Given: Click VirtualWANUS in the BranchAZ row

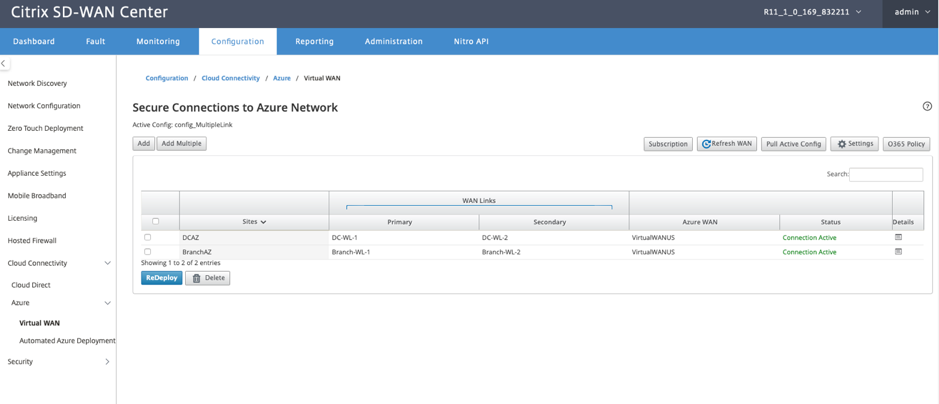Looking at the screenshot, I should click(x=653, y=252).
